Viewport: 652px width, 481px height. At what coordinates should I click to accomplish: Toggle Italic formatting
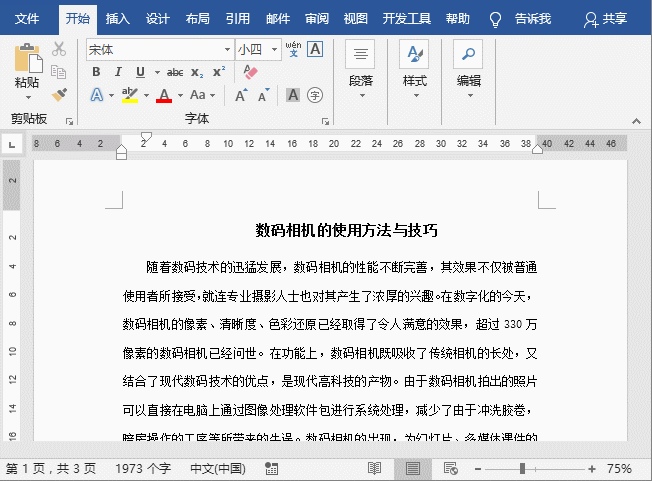point(118,72)
